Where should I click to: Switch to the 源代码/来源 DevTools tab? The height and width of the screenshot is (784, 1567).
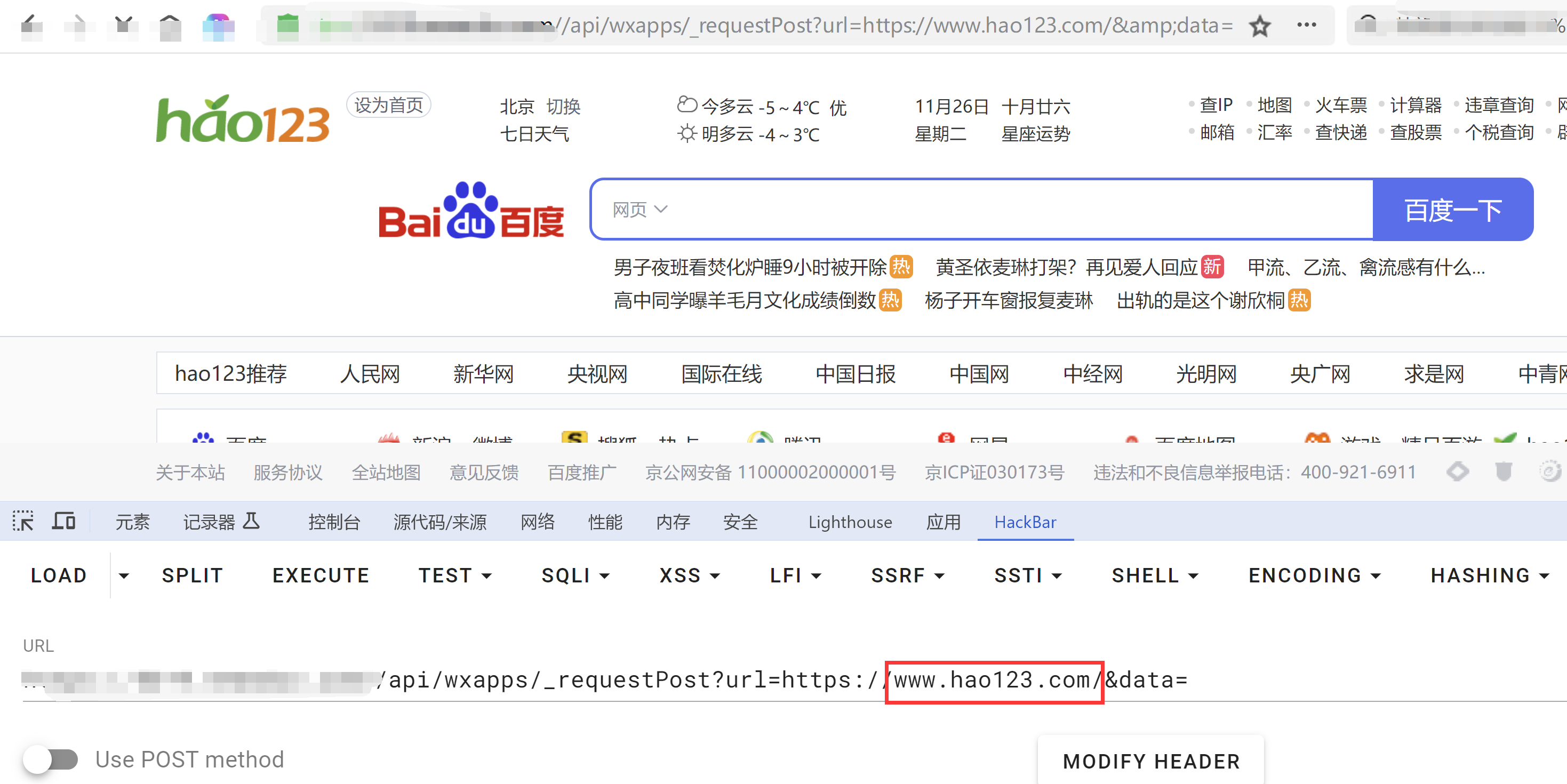pos(440,522)
